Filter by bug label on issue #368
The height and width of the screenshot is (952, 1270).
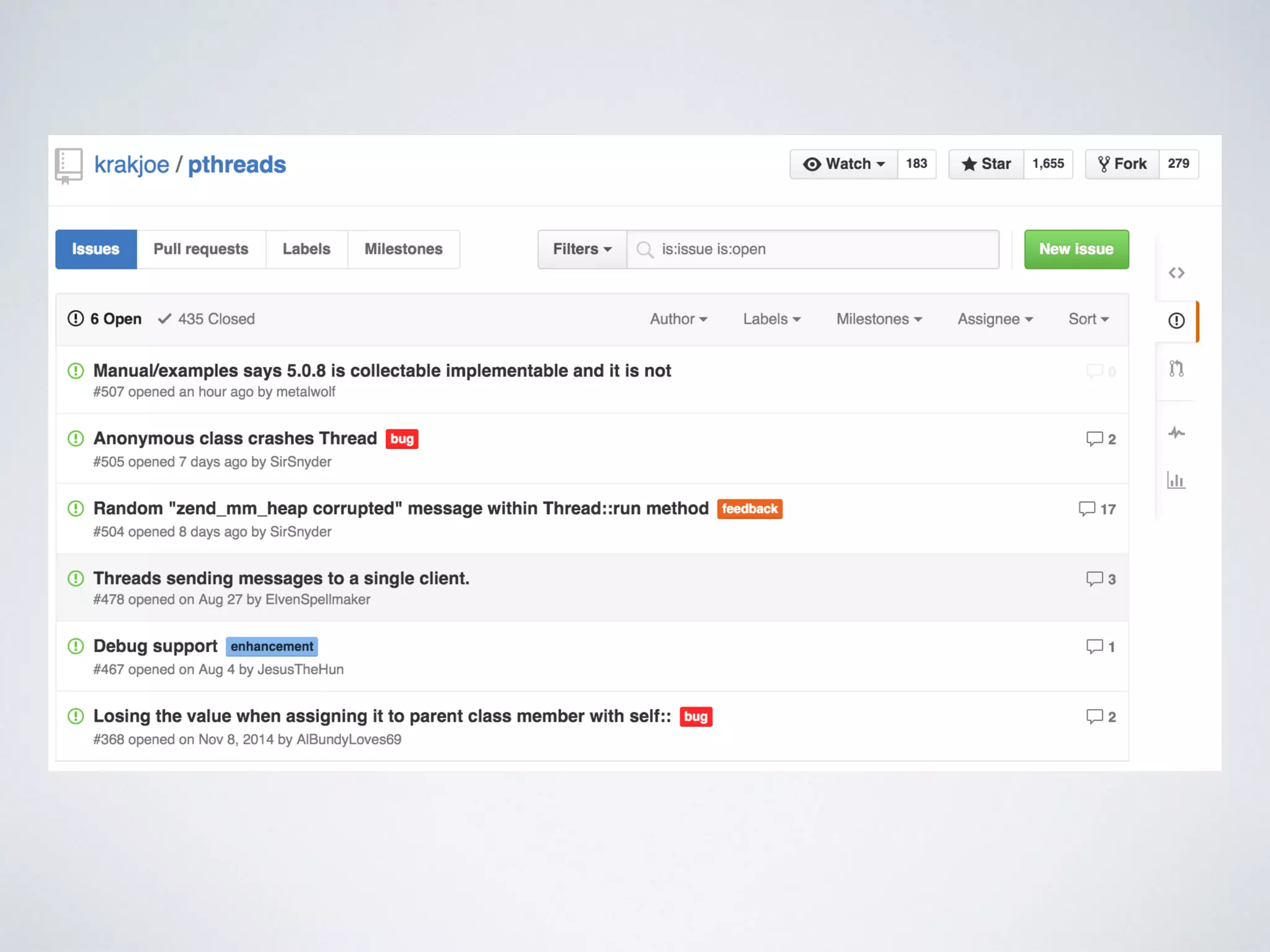[696, 716]
